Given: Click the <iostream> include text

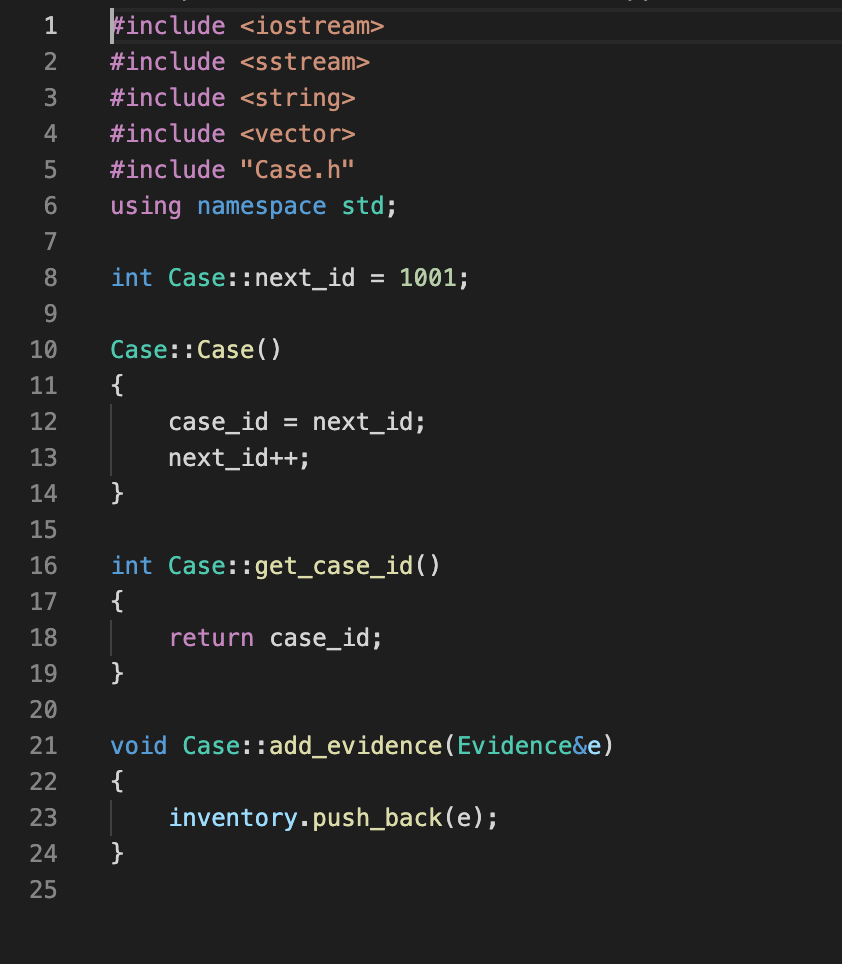Looking at the screenshot, I should point(312,26).
